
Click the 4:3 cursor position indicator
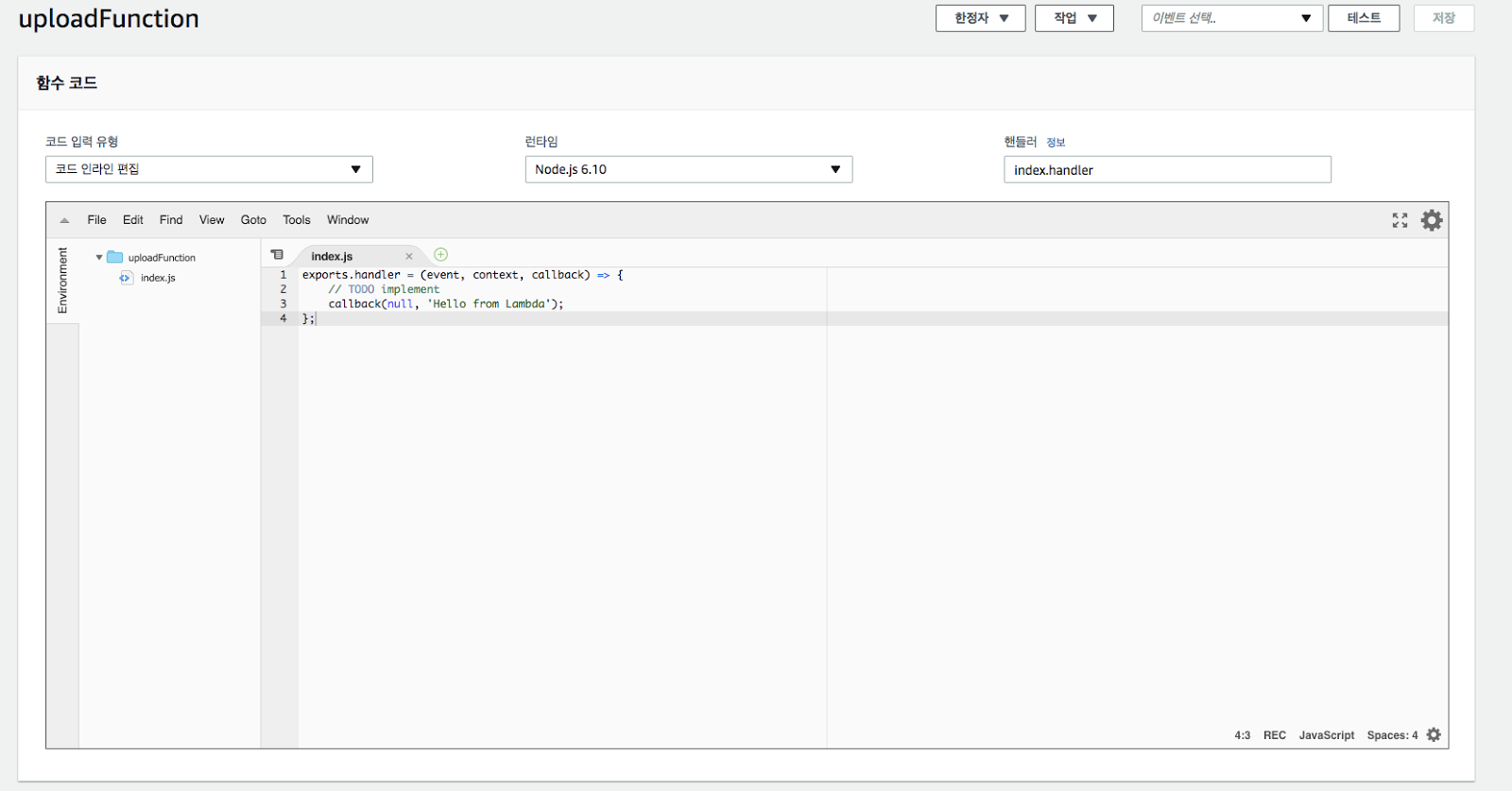pyautogui.click(x=1242, y=735)
